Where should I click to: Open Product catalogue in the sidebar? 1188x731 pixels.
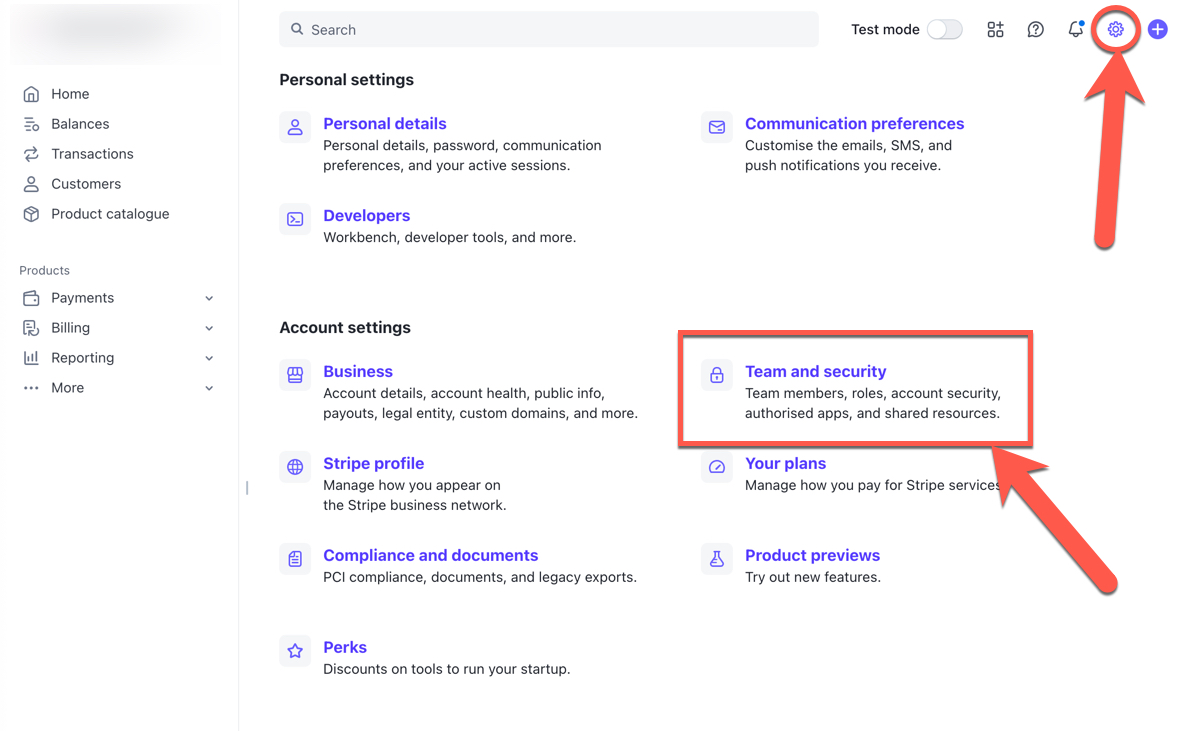click(x=111, y=214)
